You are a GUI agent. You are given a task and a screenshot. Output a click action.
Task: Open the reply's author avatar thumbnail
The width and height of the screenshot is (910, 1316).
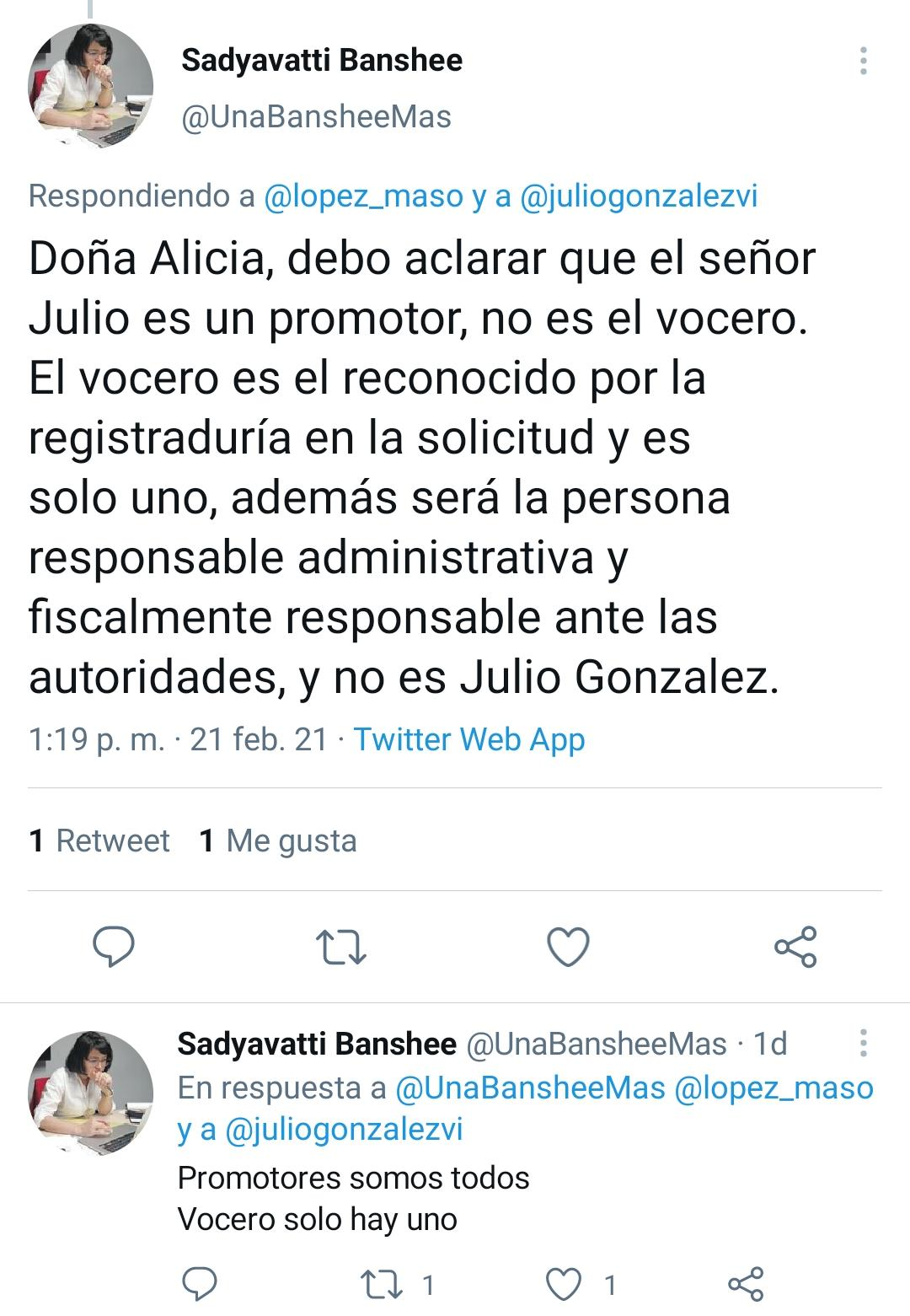click(x=91, y=1093)
